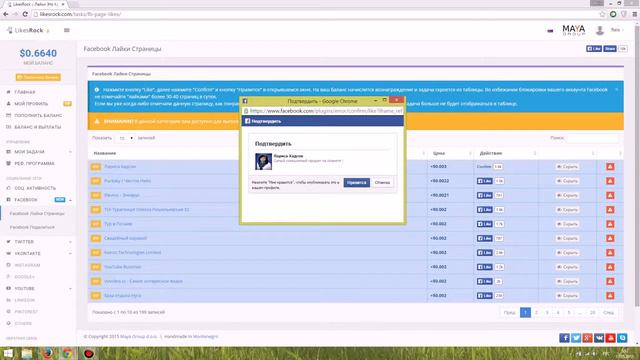Select Facebook Поделиться submenu item
Screen dimensions: 640x360
(x=32, y=227)
